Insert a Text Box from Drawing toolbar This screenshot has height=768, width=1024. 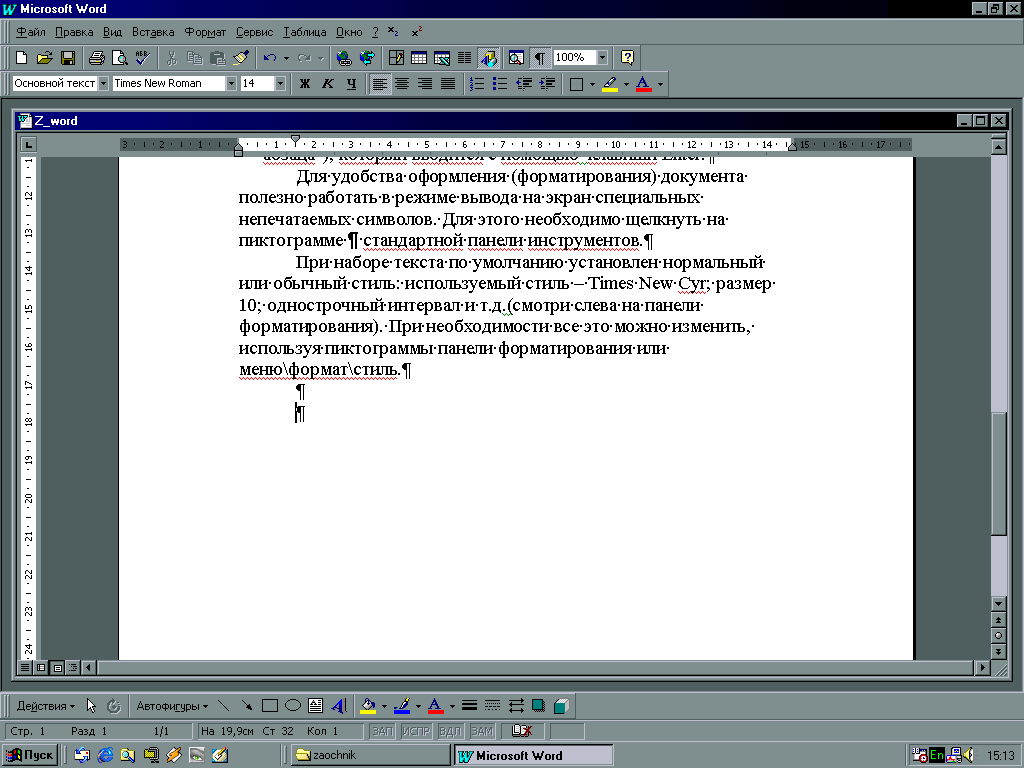click(315, 705)
